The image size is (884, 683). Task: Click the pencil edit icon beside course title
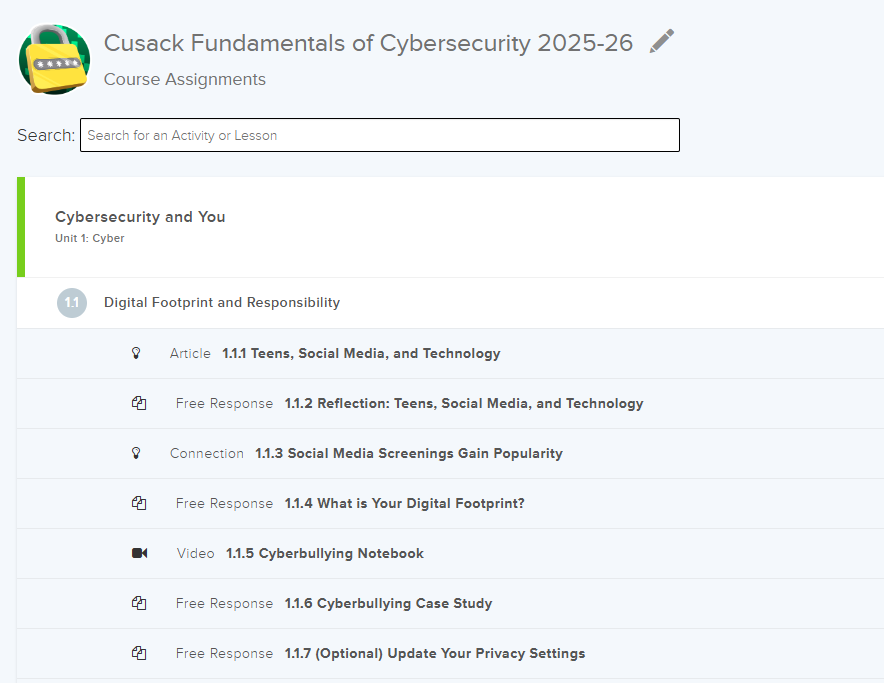coord(661,42)
